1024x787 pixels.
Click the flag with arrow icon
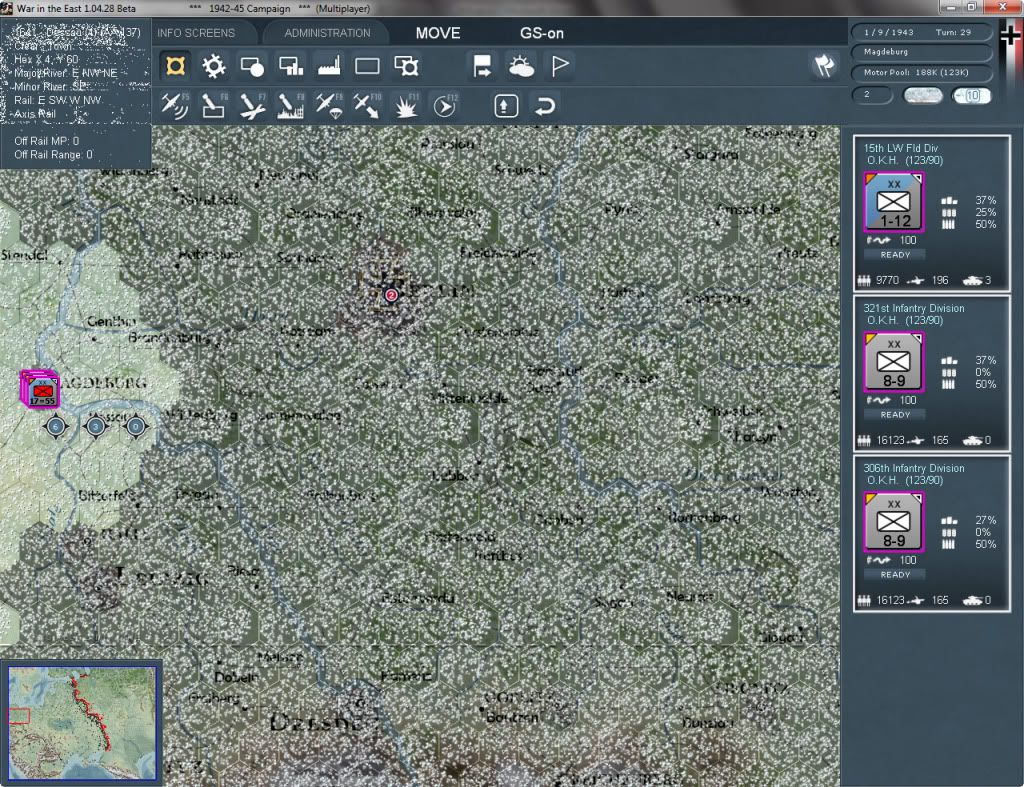[482, 66]
